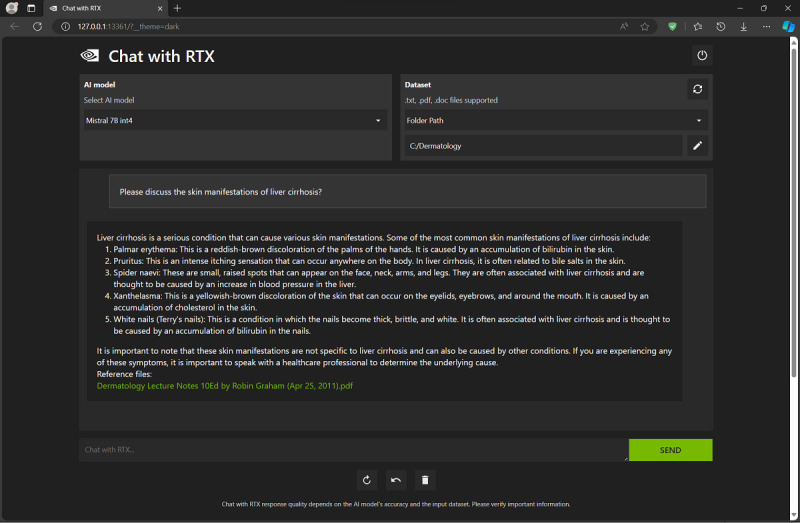Click the Chat with RTX message input

pos(353,450)
